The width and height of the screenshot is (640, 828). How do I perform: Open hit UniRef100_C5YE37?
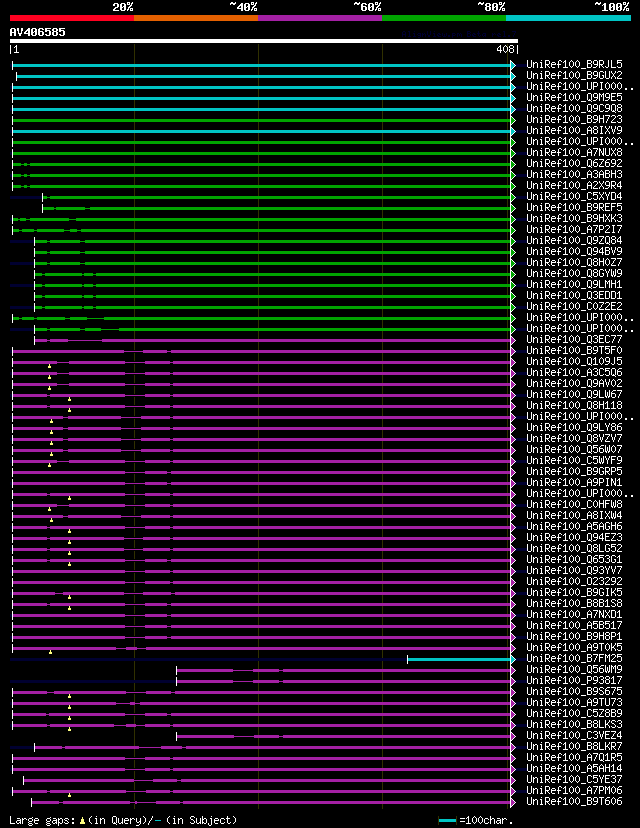pyautogui.click(x=574, y=779)
